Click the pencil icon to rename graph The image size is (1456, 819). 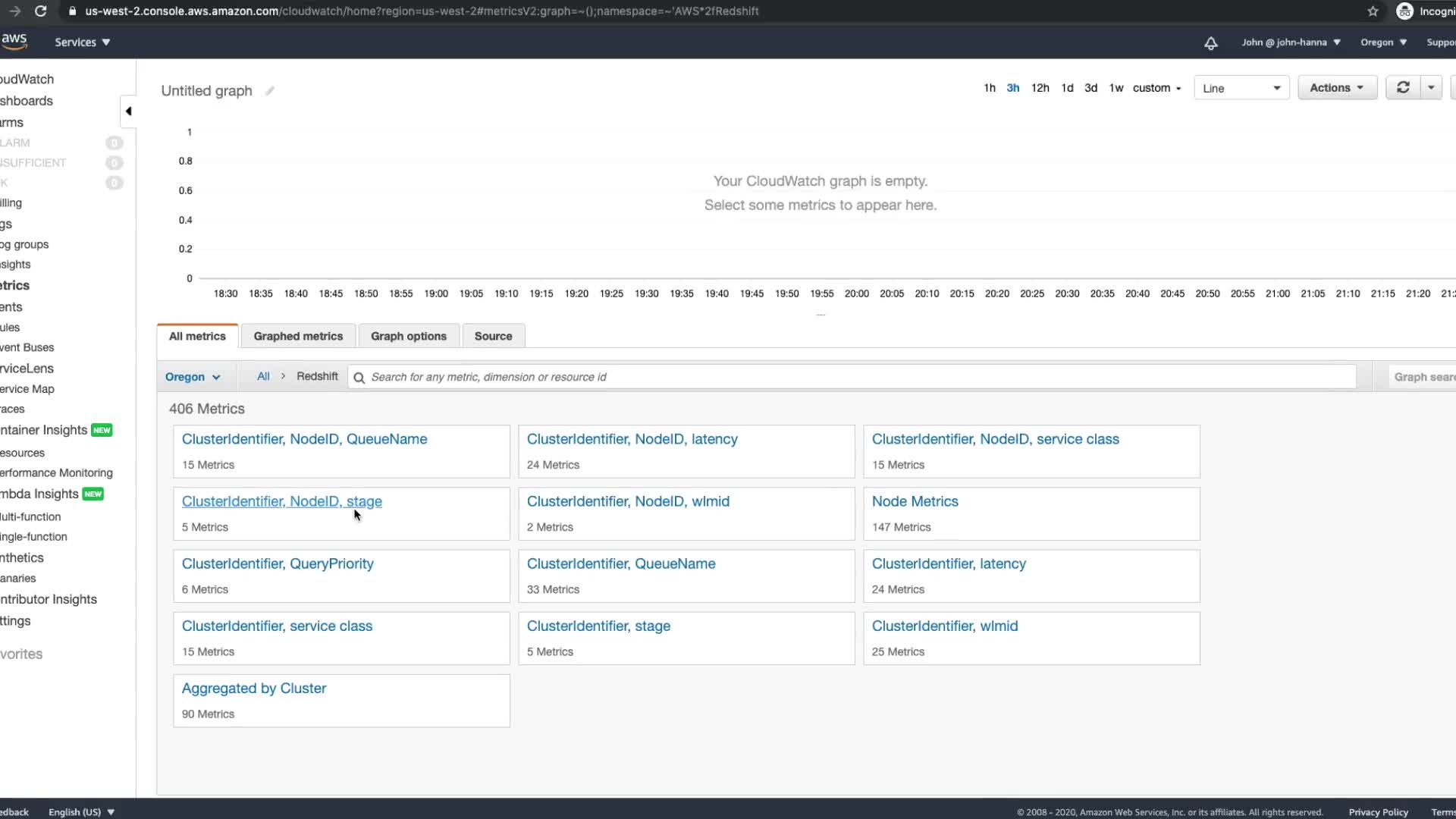[x=269, y=91]
